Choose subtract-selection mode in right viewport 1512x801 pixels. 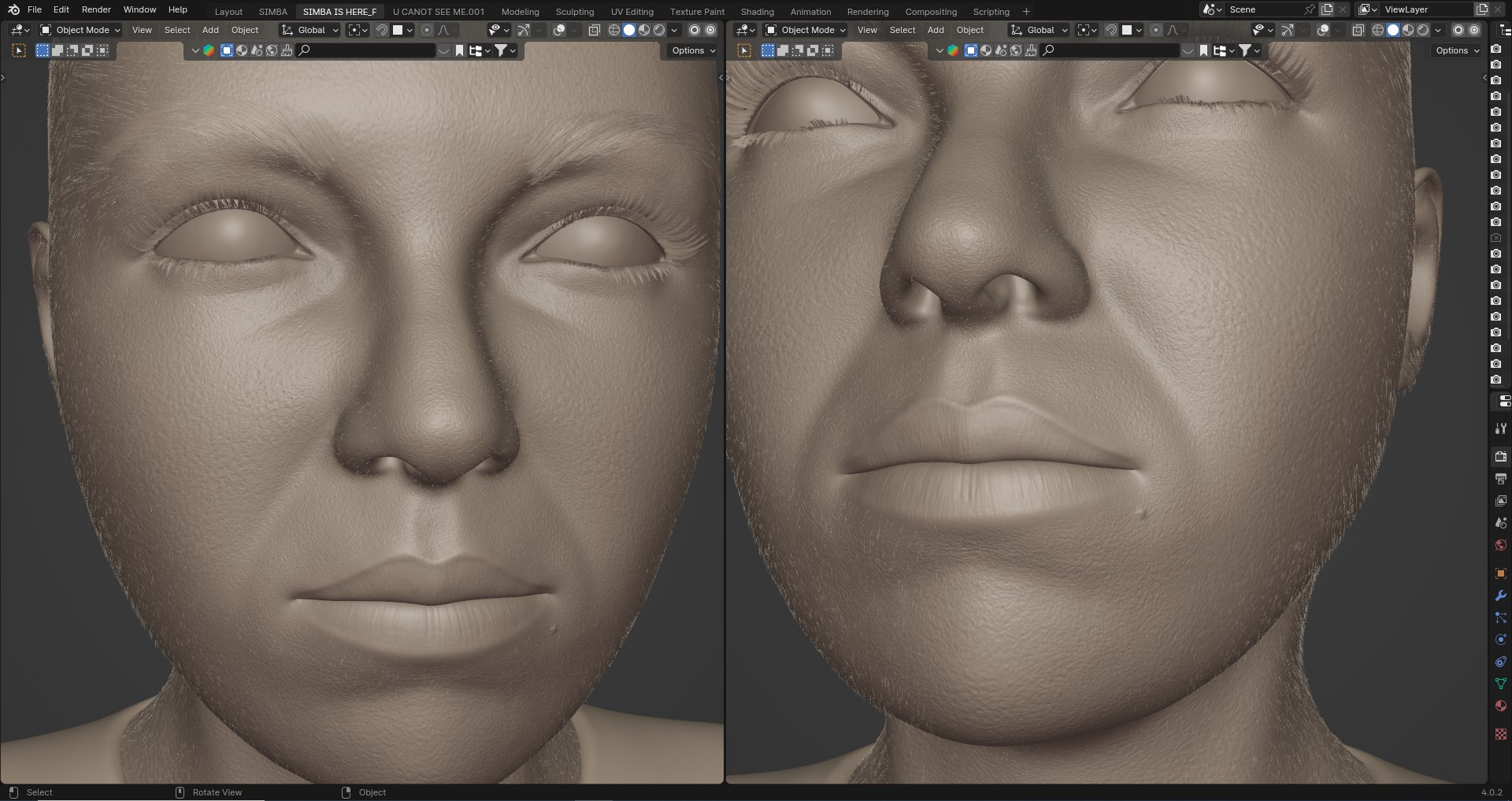point(798,50)
